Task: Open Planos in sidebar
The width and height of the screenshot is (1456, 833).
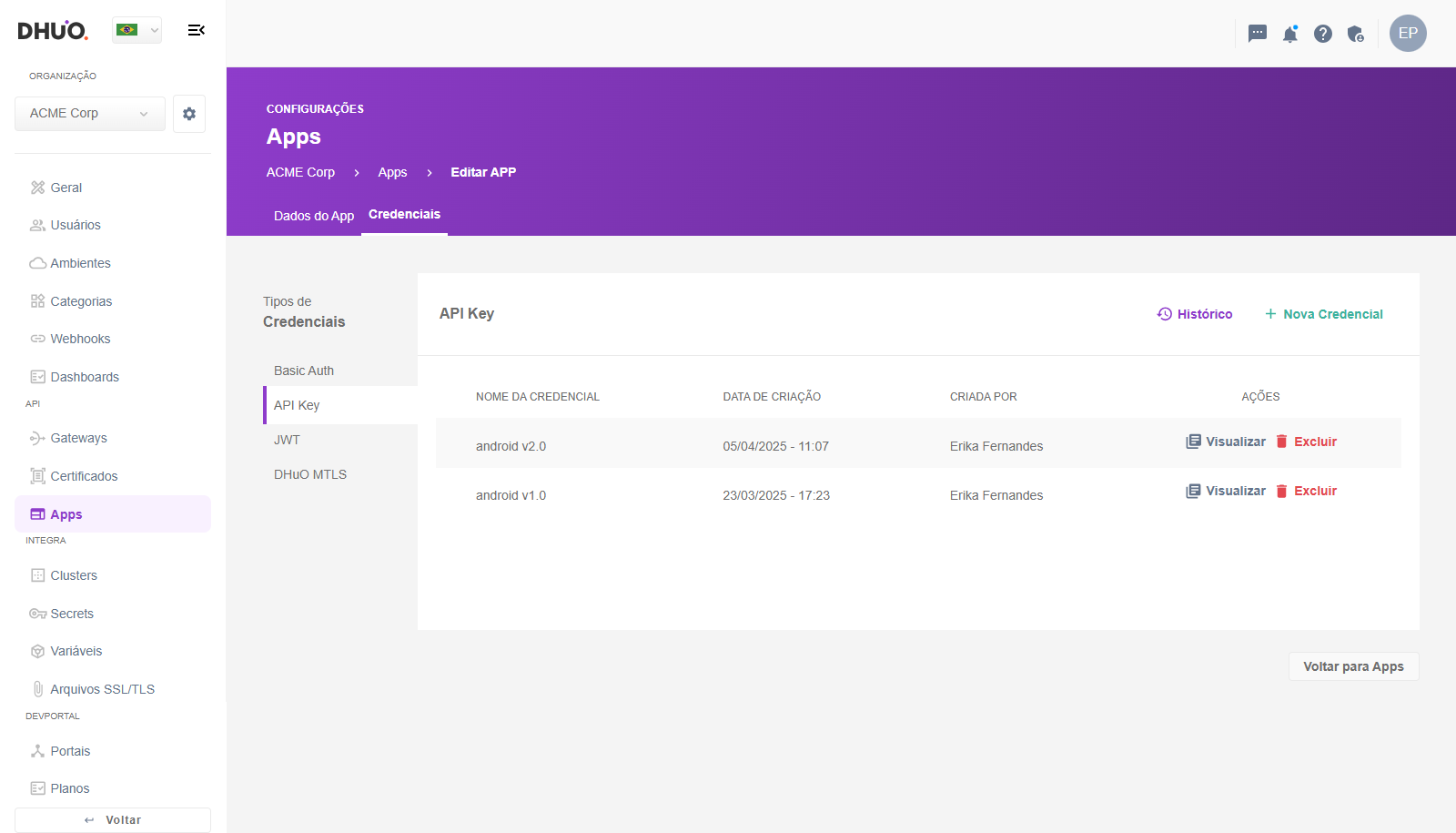Action: [113, 788]
